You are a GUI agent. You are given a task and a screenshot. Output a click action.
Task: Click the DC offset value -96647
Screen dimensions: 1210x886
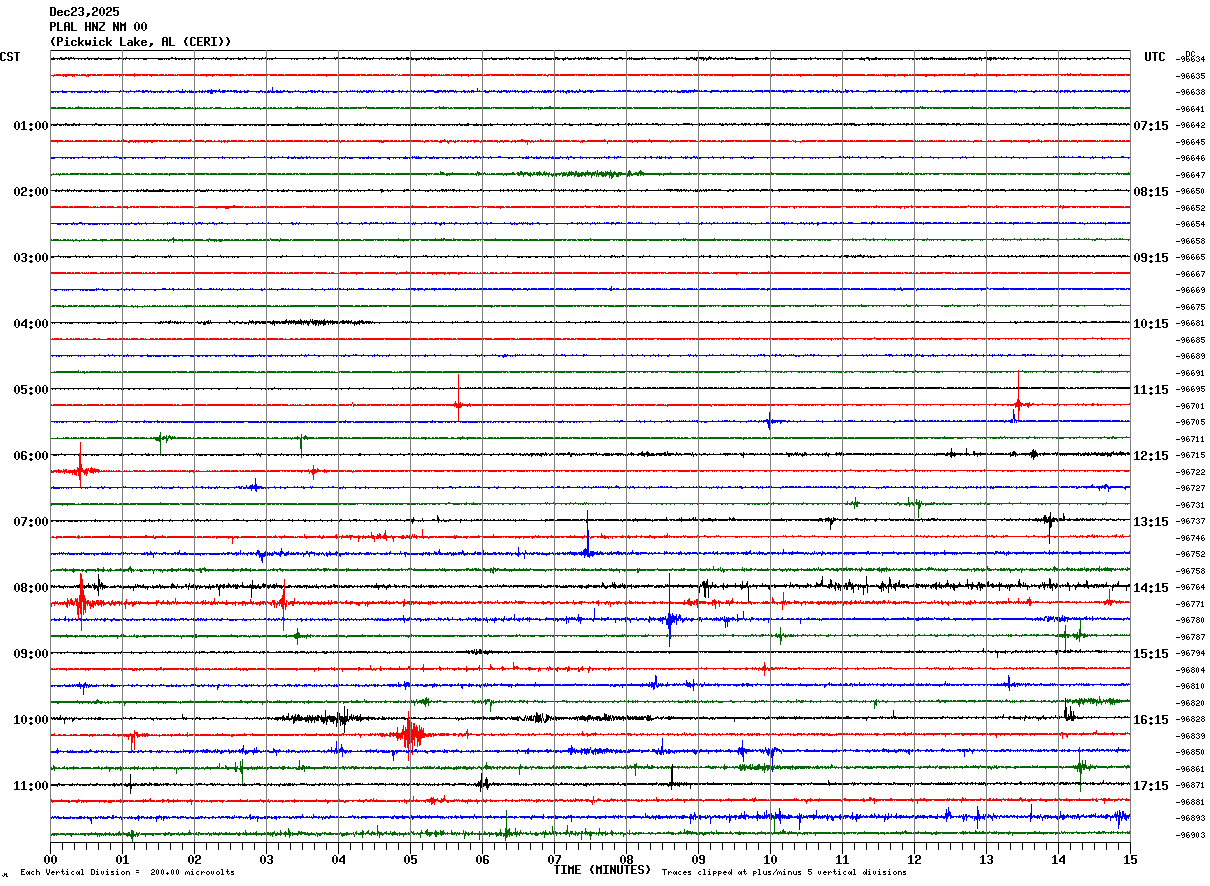coord(1191,175)
